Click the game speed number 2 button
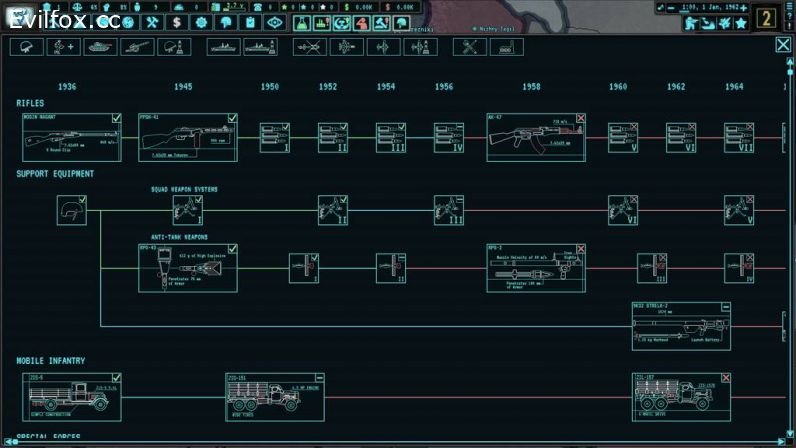The width and height of the screenshot is (796, 448). [x=766, y=17]
